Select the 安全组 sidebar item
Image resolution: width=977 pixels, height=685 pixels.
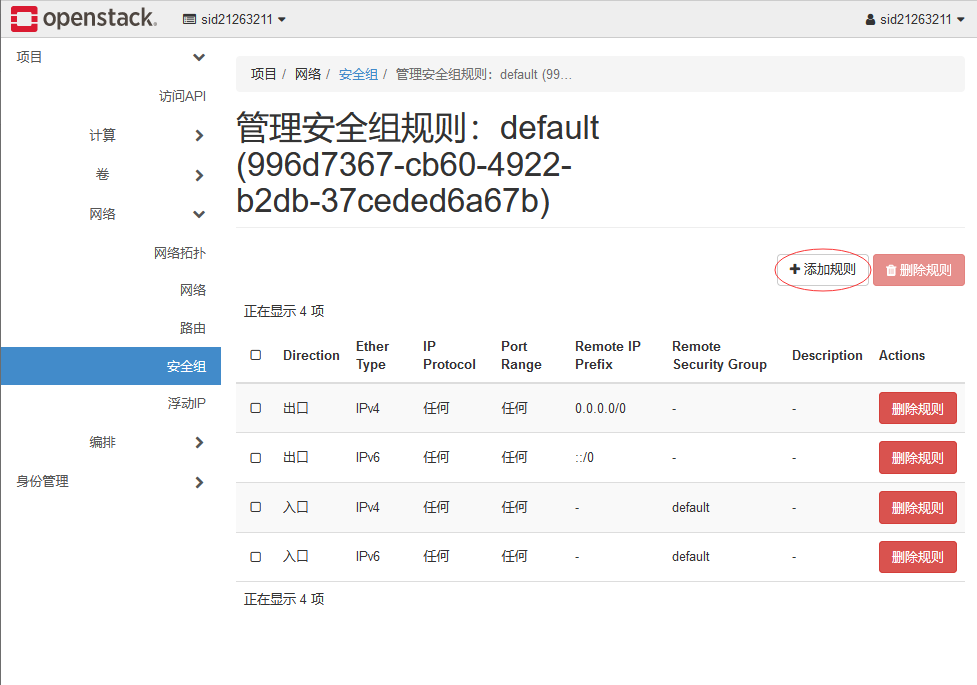pyautogui.click(x=111, y=366)
